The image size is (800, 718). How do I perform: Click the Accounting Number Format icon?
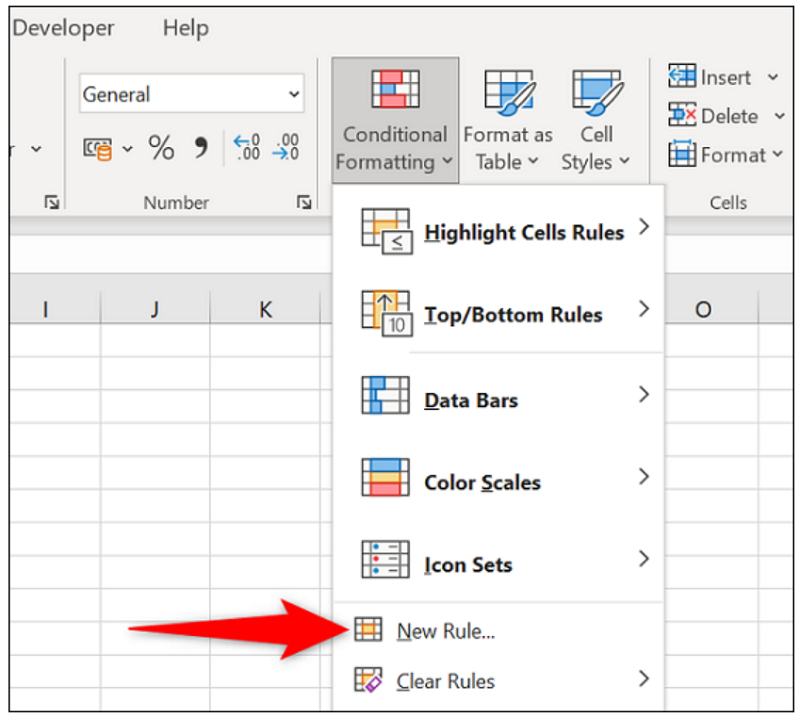[x=97, y=148]
